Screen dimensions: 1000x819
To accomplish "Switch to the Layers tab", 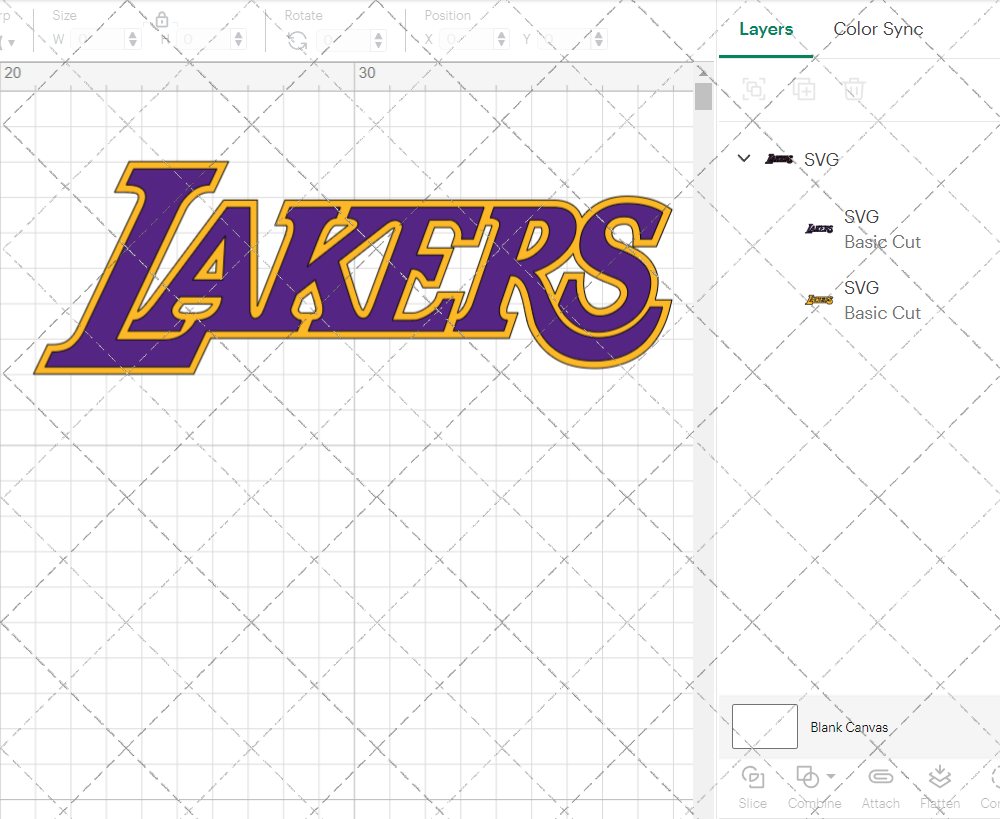I will tap(765, 29).
